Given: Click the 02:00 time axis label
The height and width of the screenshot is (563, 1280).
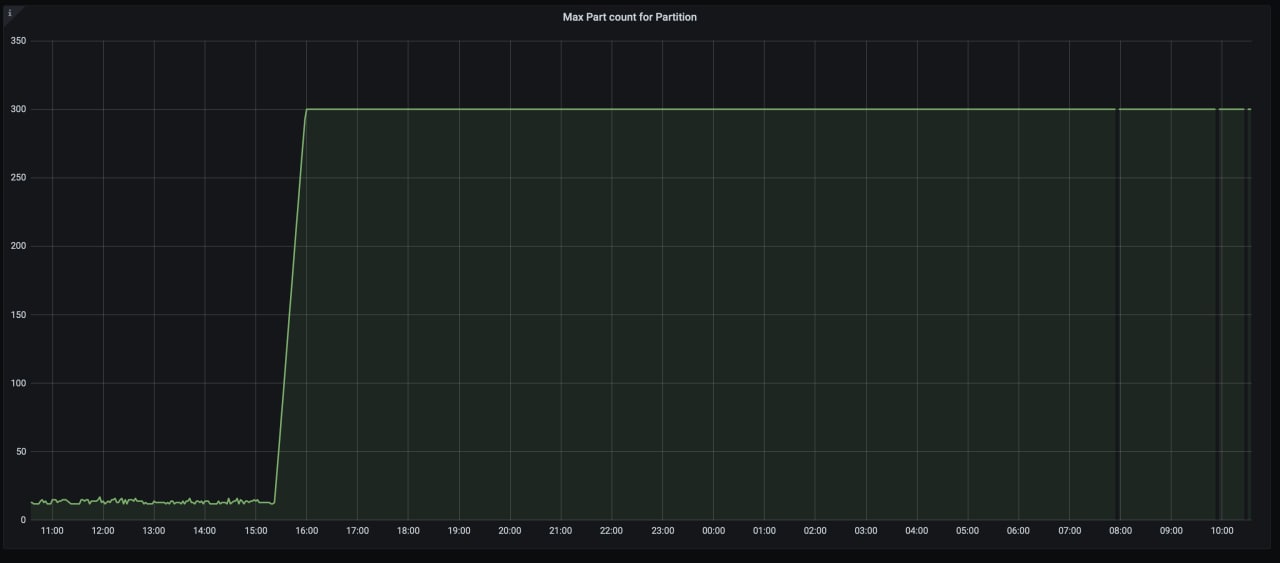Looking at the screenshot, I should 815,531.
